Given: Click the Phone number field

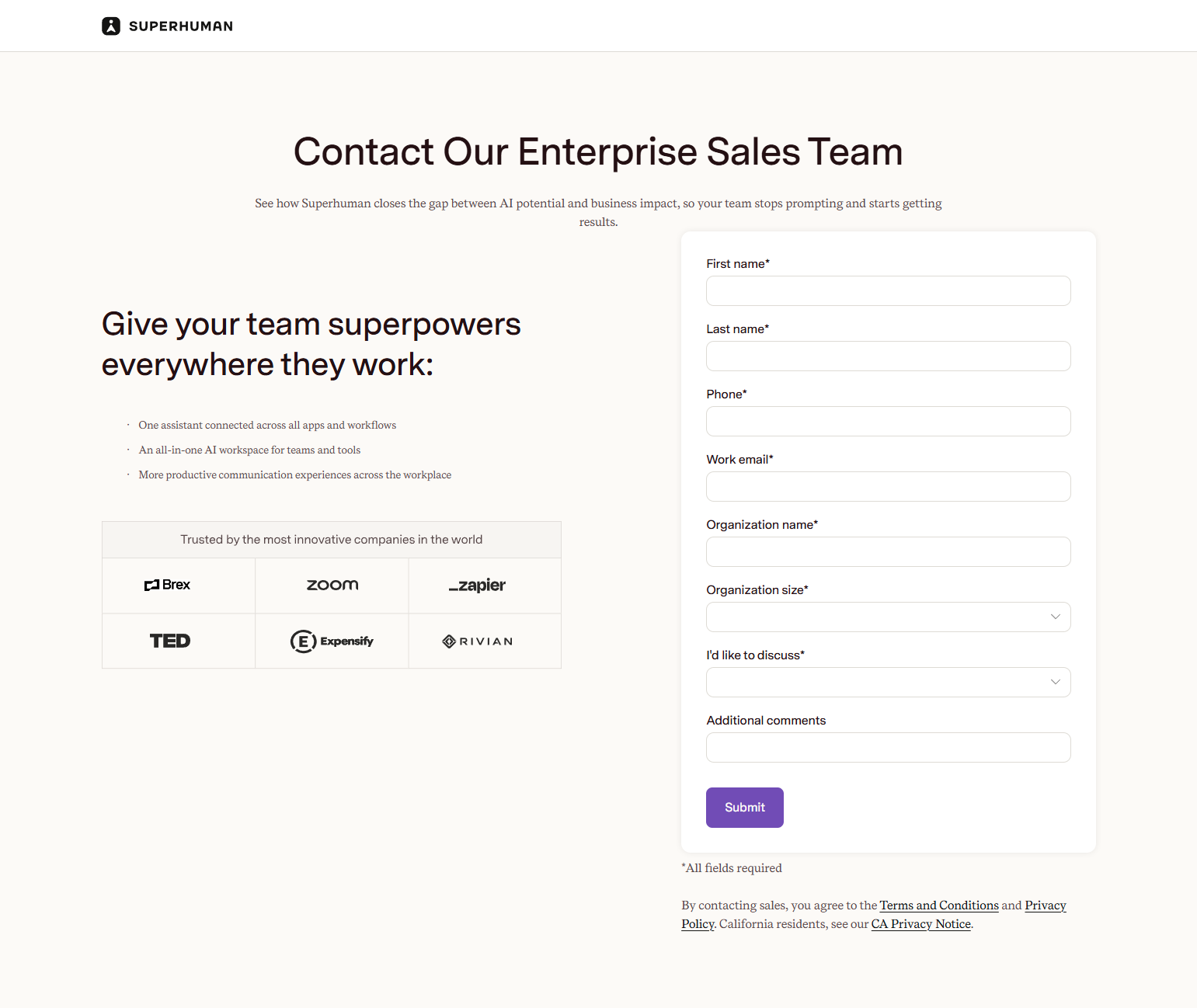Looking at the screenshot, I should (x=888, y=421).
